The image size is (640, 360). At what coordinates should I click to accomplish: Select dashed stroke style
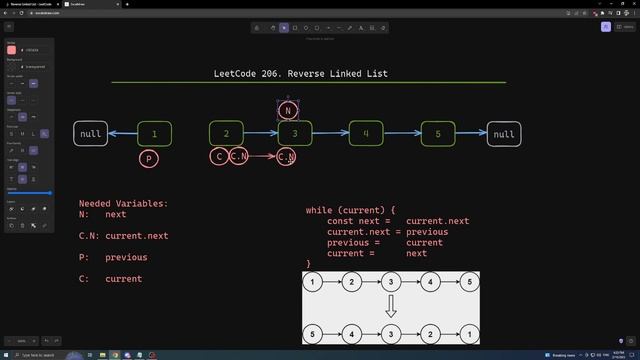point(22,100)
